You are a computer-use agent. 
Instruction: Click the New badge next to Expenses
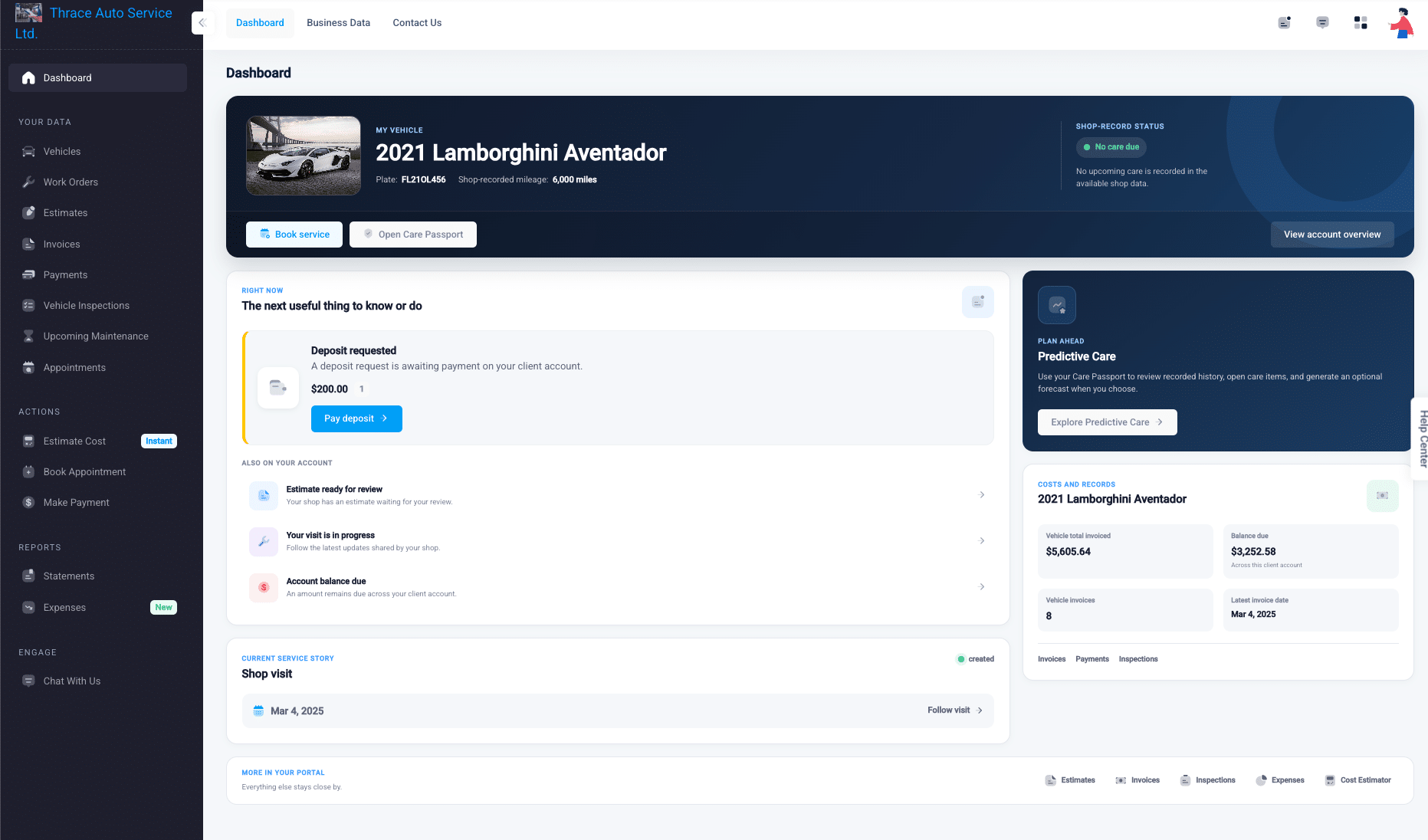[163, 608]
